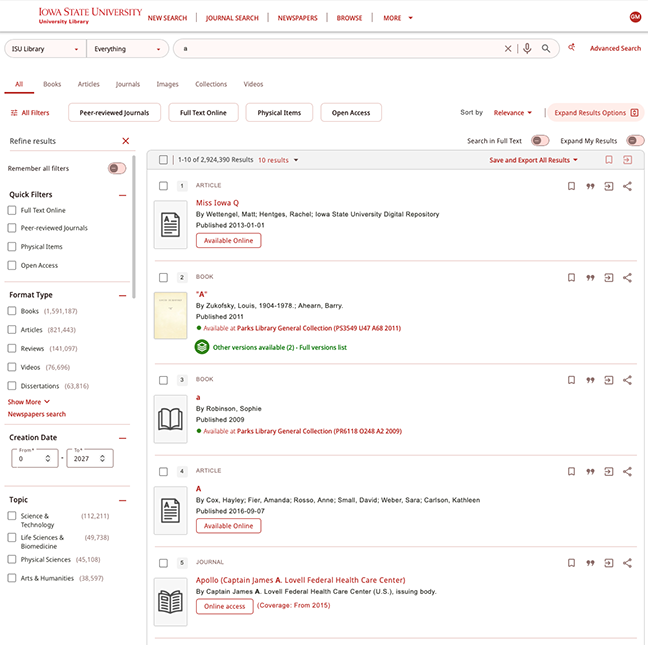Bookmark the Zukofsky "A" book record

pos(571,278)
